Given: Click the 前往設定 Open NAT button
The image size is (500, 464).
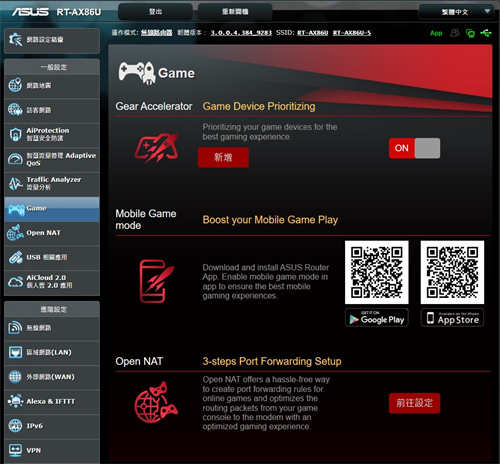Looking at the screenshot, I should pyautogui.click(x=414, y=403).
